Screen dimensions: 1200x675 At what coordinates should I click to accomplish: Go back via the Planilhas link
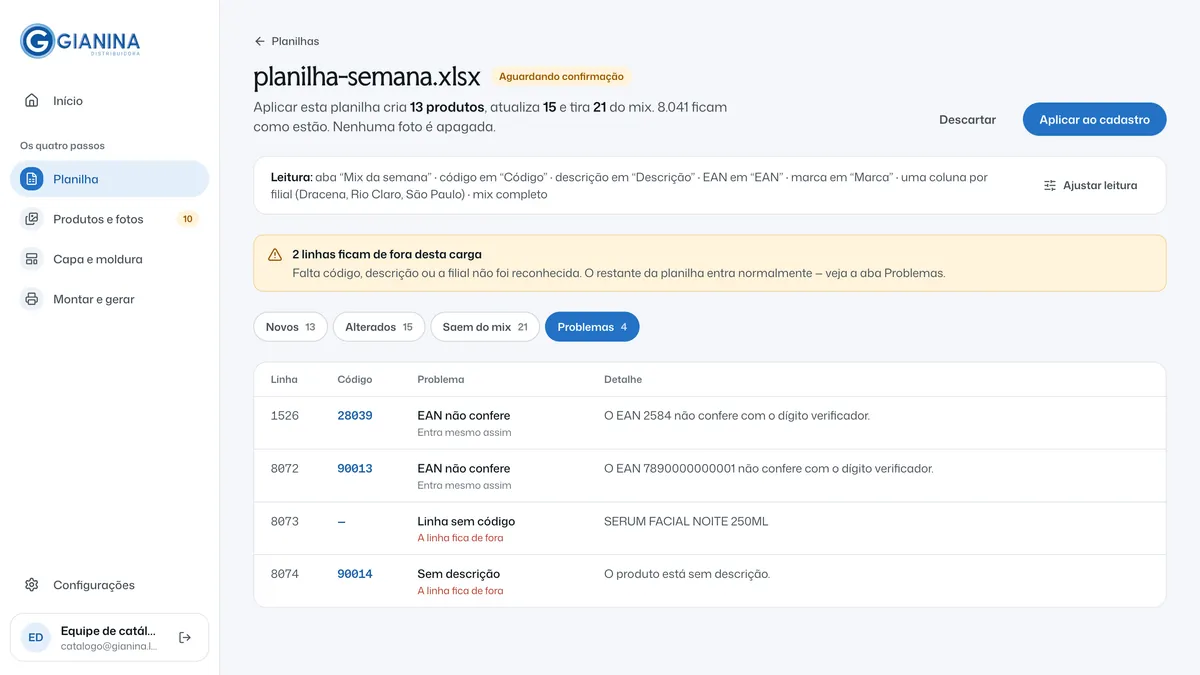(287, 41)
